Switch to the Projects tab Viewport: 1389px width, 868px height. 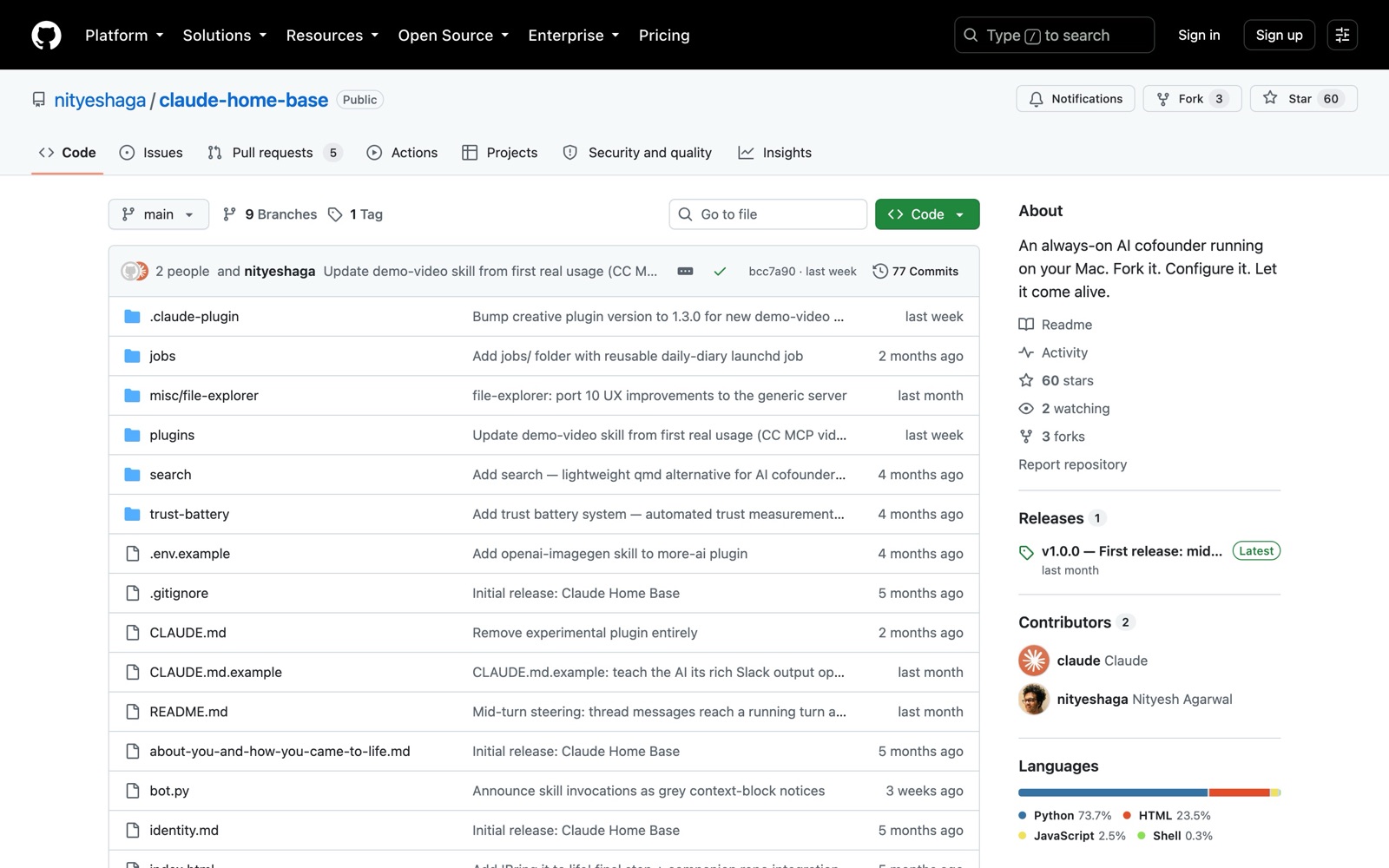click(500, 153)
